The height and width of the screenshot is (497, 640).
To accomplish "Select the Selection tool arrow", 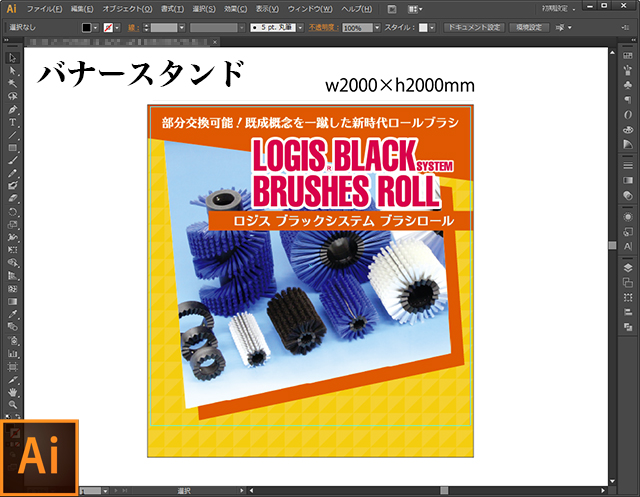I will tap(12, 58).
